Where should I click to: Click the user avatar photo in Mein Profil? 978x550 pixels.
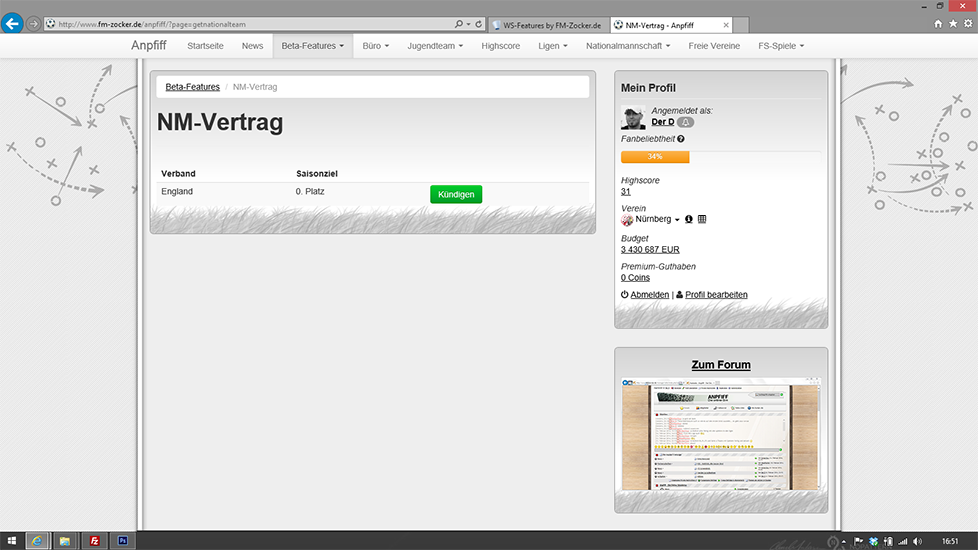tap(633, 117)
